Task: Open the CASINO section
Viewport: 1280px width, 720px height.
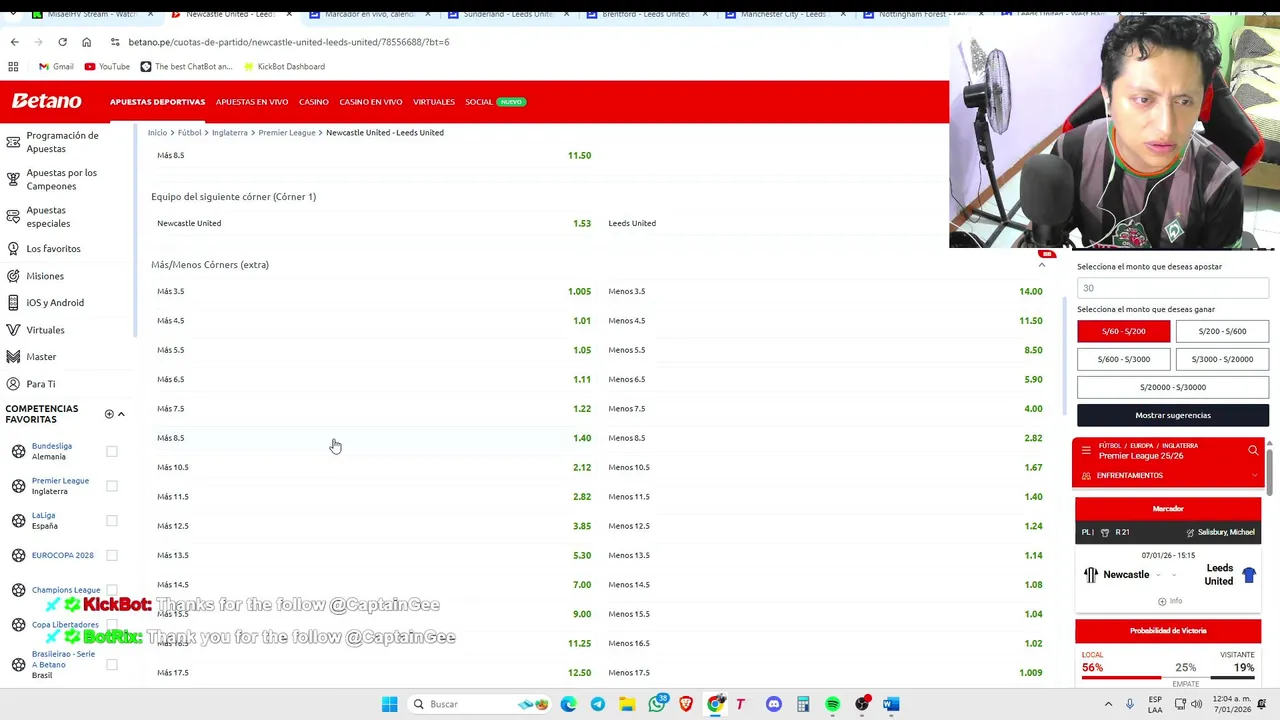Action: (x=313, y=101)
